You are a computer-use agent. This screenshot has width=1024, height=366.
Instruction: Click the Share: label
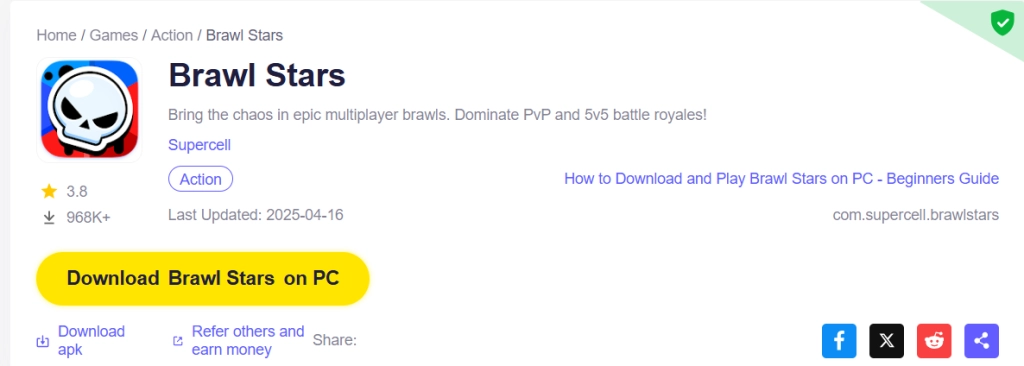click(x=334, y=341)
